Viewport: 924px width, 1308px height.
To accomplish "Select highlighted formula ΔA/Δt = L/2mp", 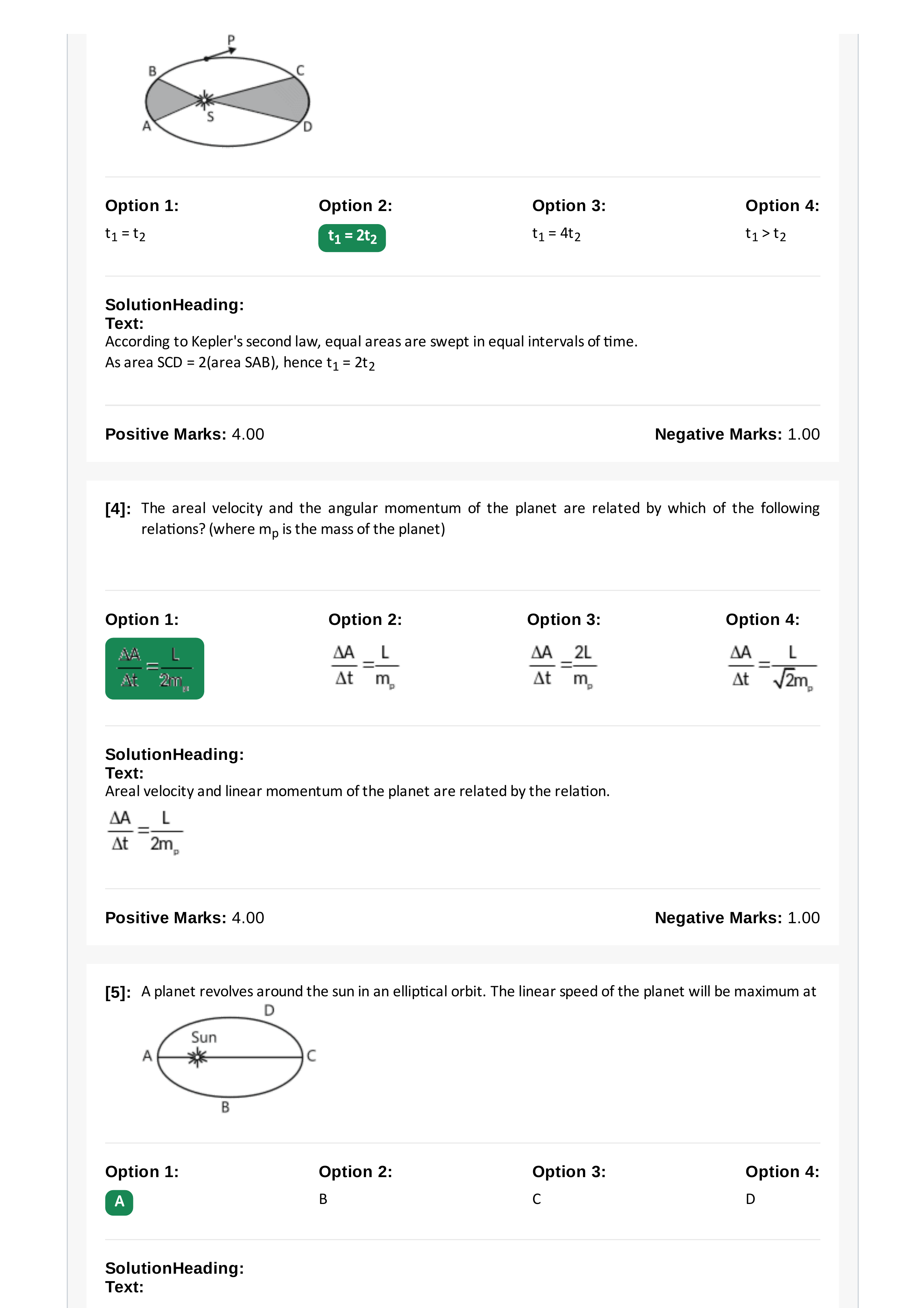I will pyautogui.click(x=155, y=668).
